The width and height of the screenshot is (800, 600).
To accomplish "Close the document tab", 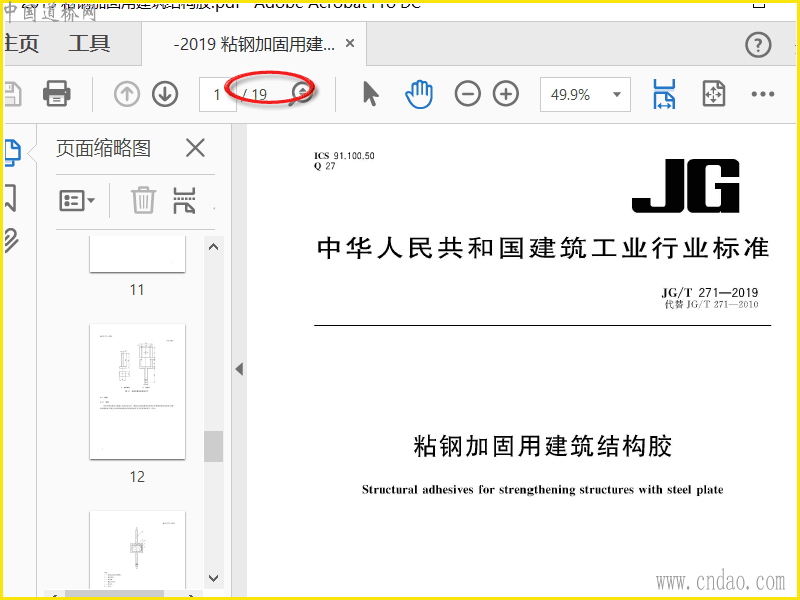I will click(350, 43).
